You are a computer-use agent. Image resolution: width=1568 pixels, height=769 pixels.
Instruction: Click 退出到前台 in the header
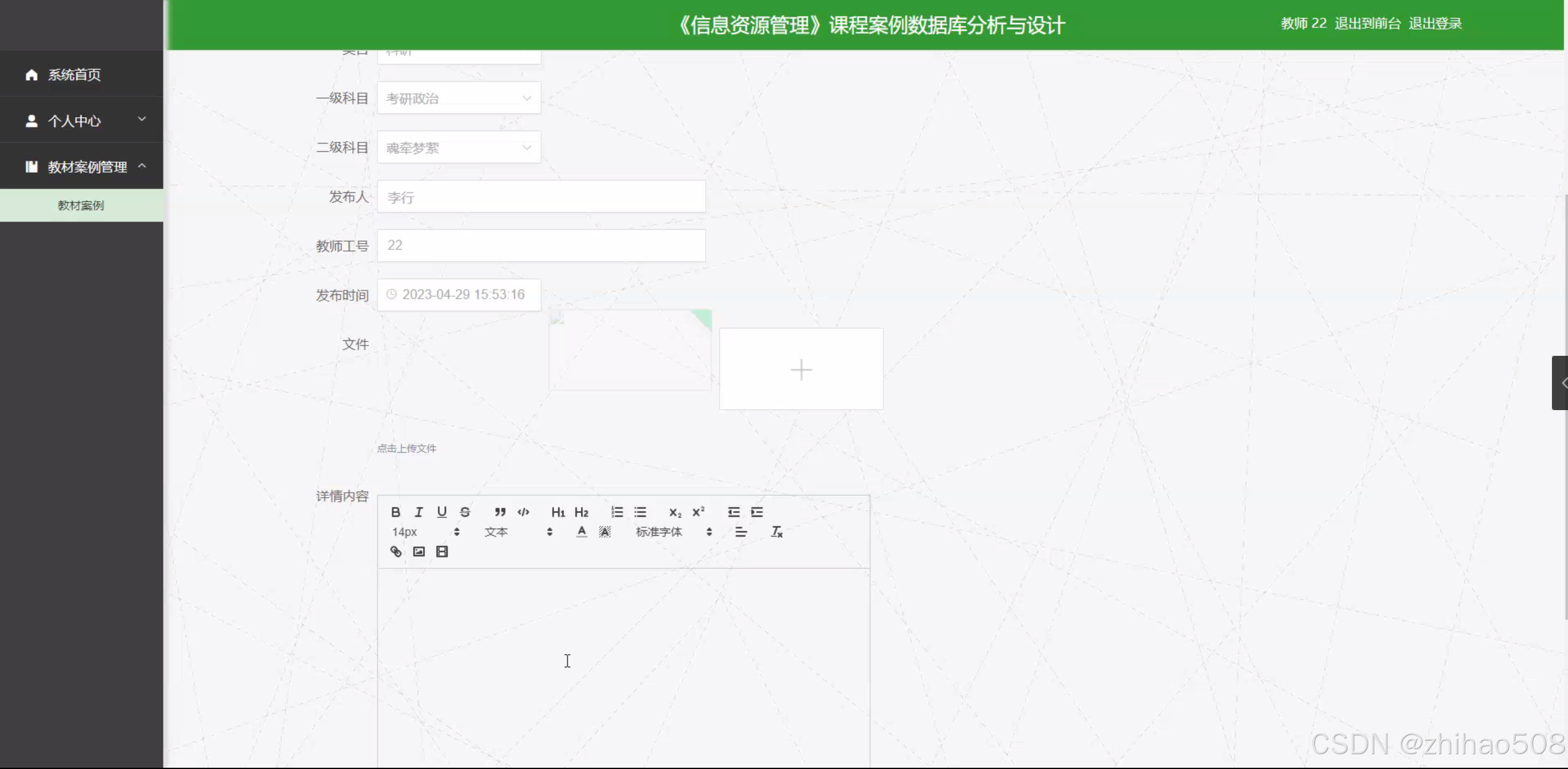click(1368, 23)
